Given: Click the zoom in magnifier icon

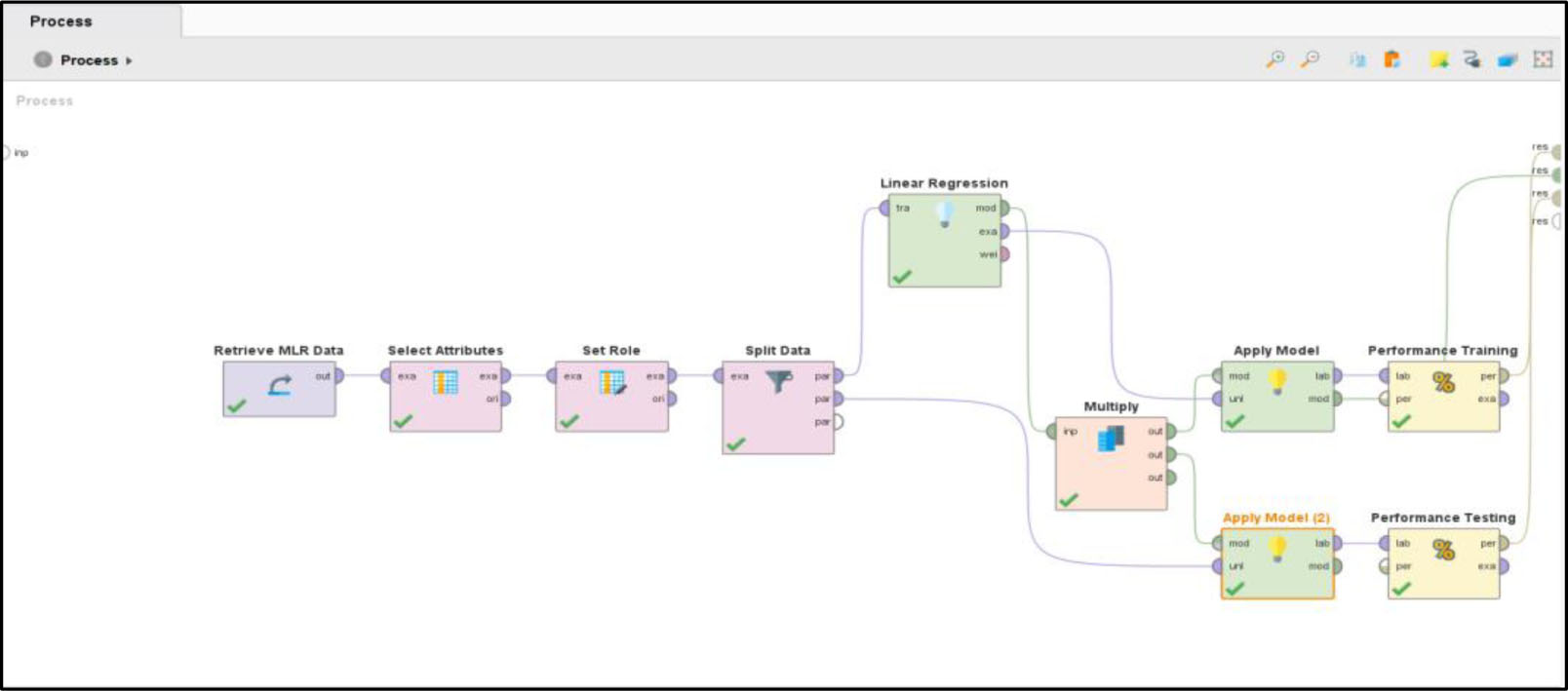Looking at the screenshot, I should 1274,59.
